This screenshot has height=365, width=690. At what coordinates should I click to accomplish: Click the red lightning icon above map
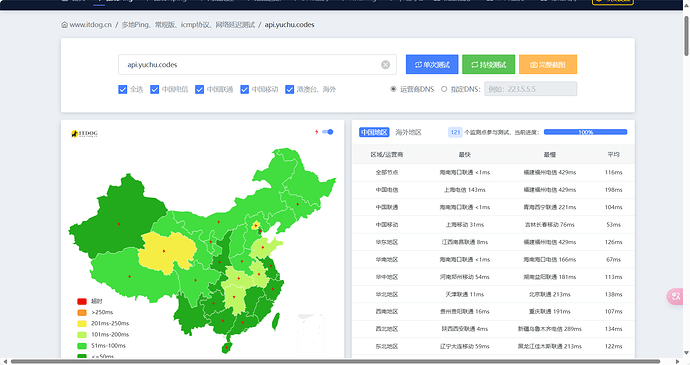316,132
